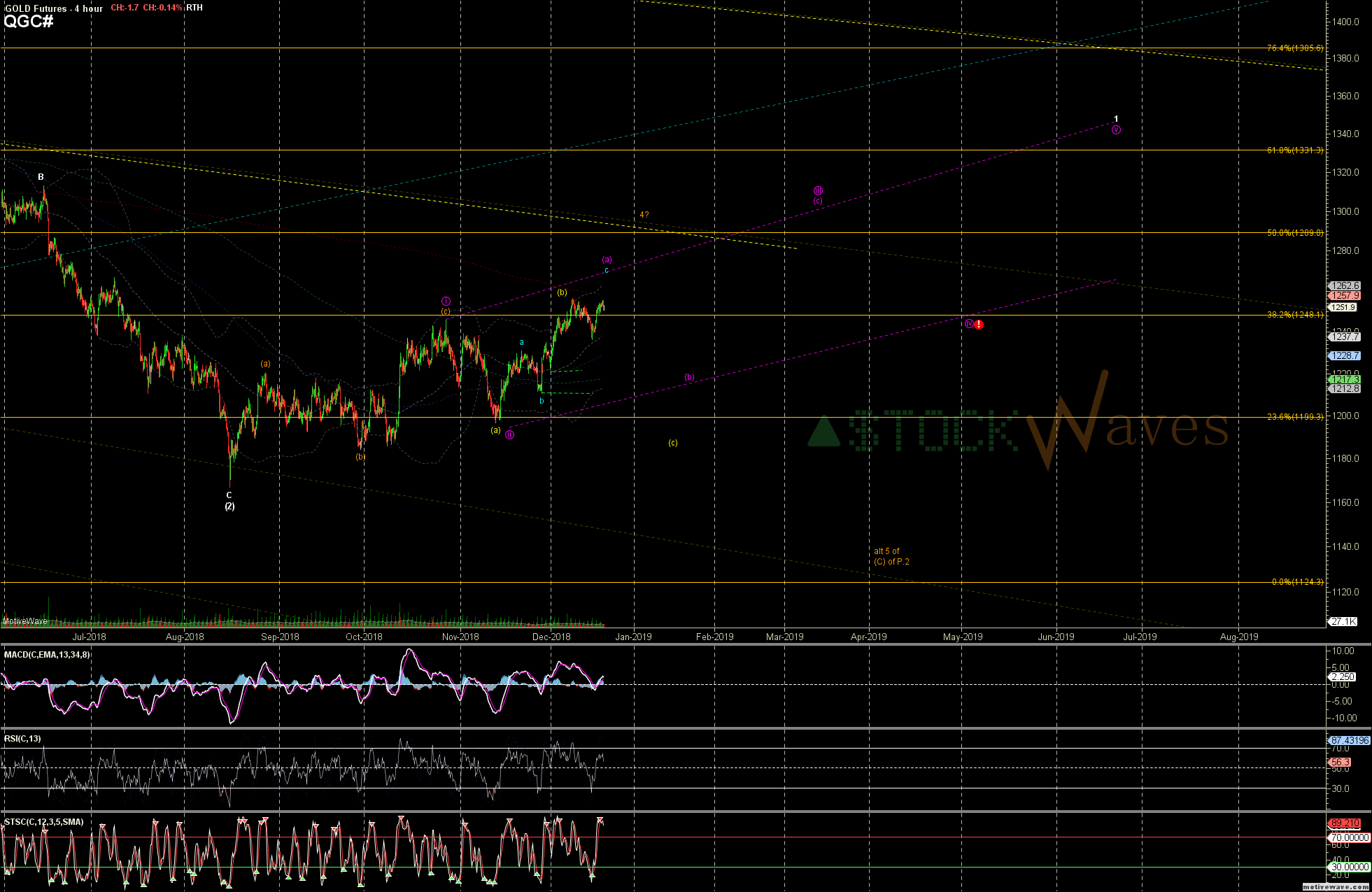Click the Nov-2018 date axis label
Screen dimensions: 1372x892
[x=460, y=637]
